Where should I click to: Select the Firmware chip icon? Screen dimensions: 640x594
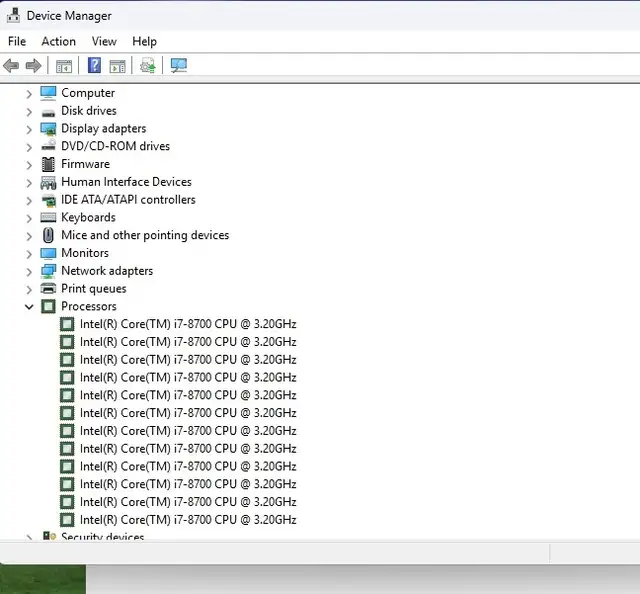pyautogui.click(x=48, y=164)
